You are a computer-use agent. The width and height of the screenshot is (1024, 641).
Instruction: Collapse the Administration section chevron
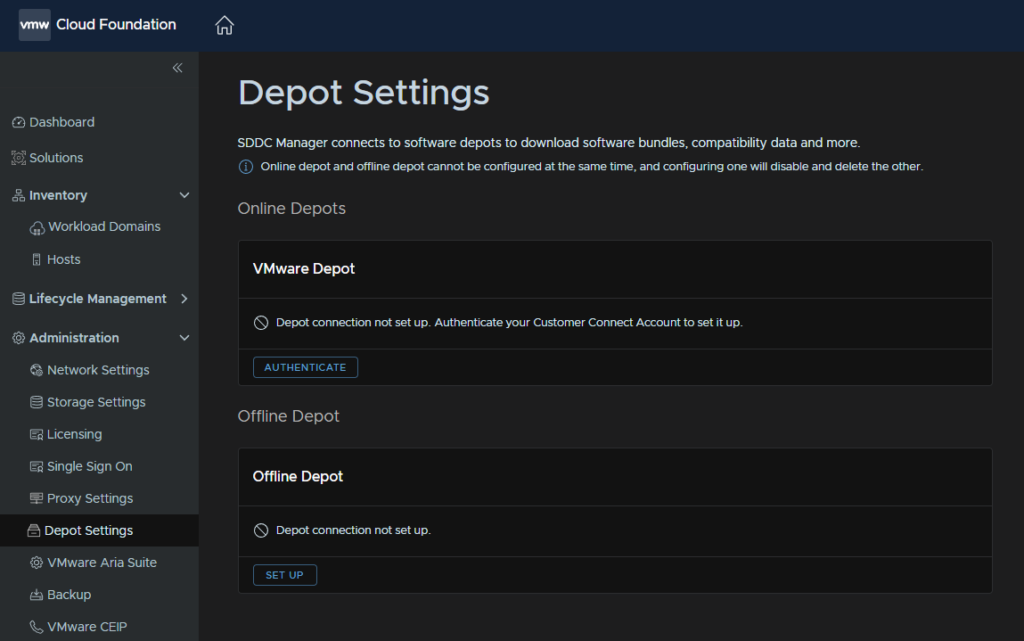[x=185, y=338]
